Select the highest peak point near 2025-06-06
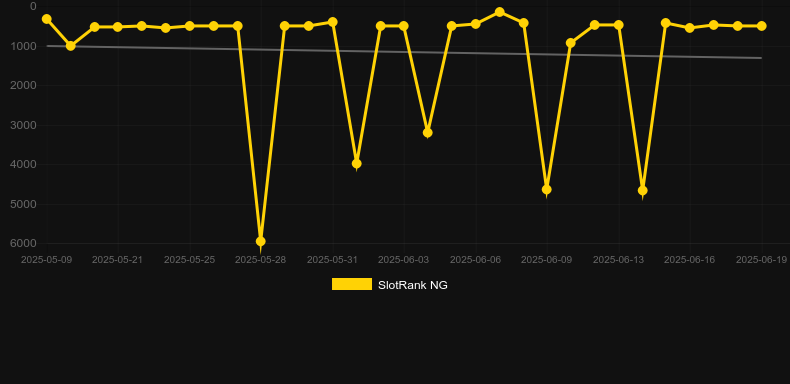The height and width of the screenshot is (384, 790). point(499,12)
